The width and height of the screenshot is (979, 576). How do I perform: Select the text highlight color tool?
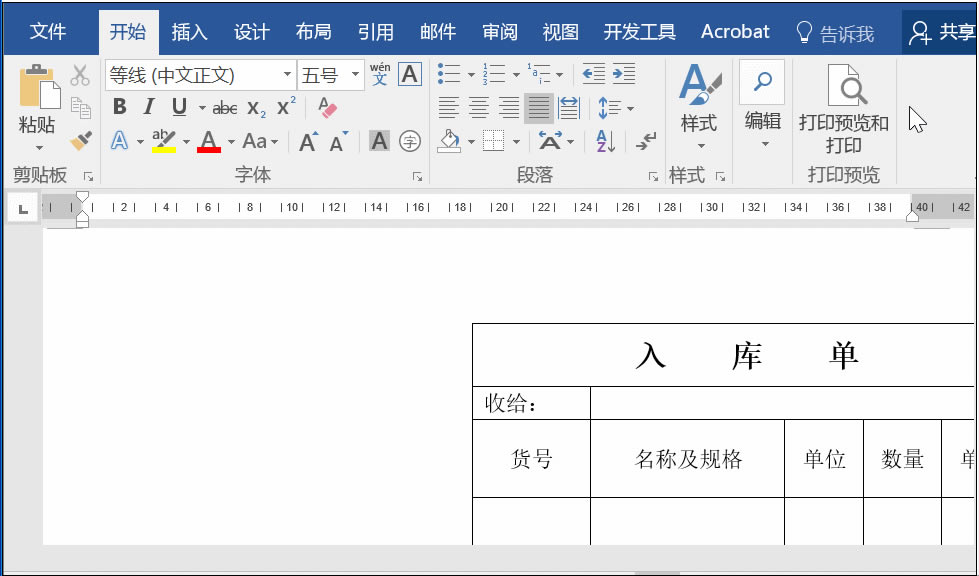tap(166, 142)
